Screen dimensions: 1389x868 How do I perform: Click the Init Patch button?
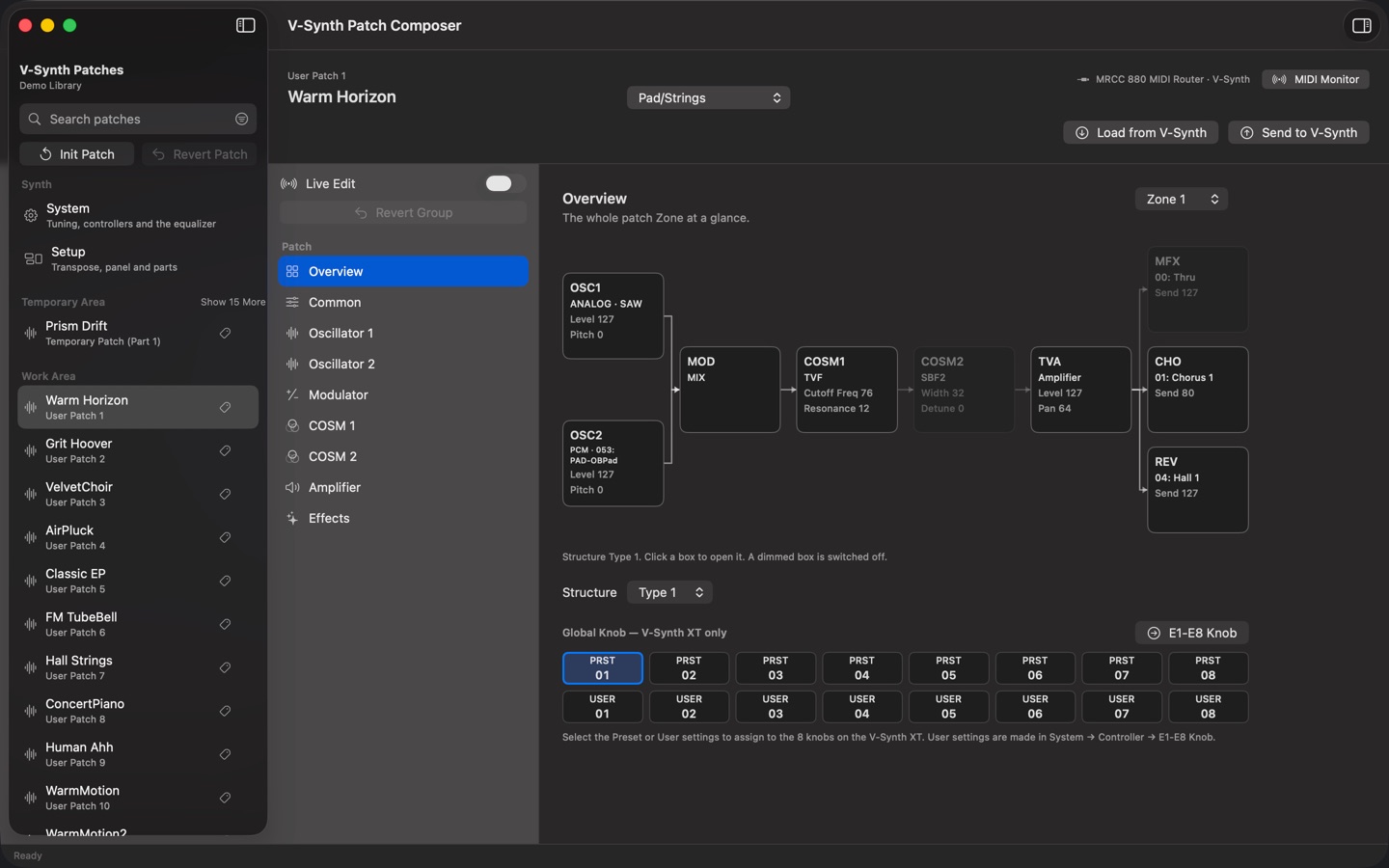click(x=77, y=154)
